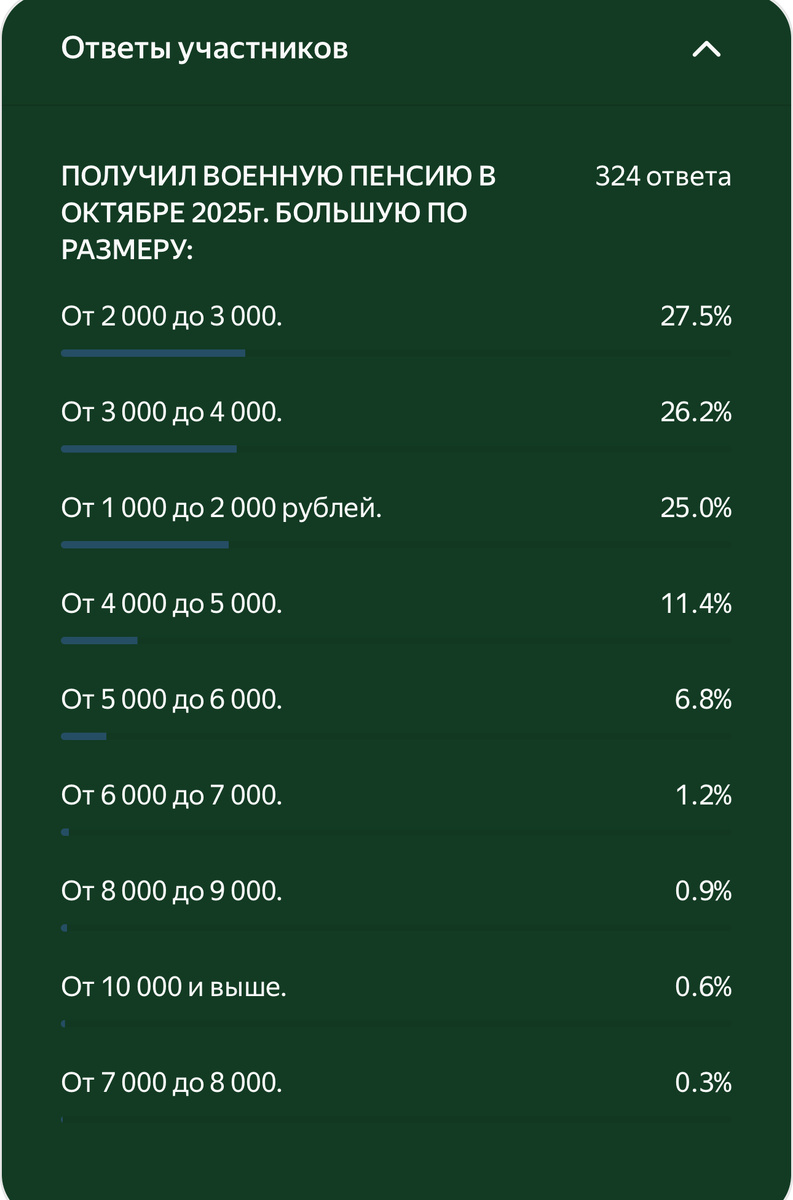
Task: Click the 11.4% result bar
Action: (99, 640)
